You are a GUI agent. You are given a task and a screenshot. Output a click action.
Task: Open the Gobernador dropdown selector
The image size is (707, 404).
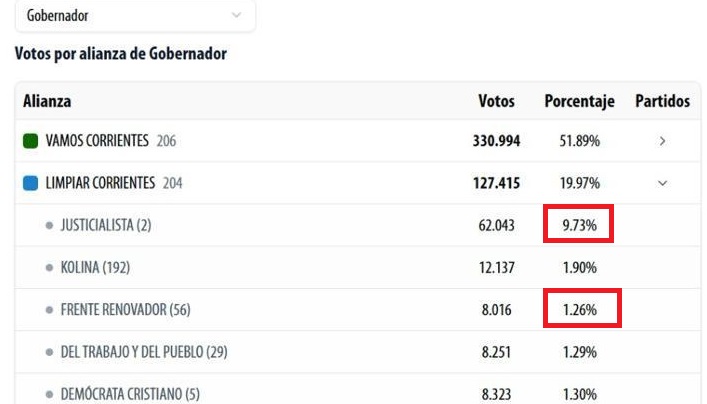tap(135, 16)
